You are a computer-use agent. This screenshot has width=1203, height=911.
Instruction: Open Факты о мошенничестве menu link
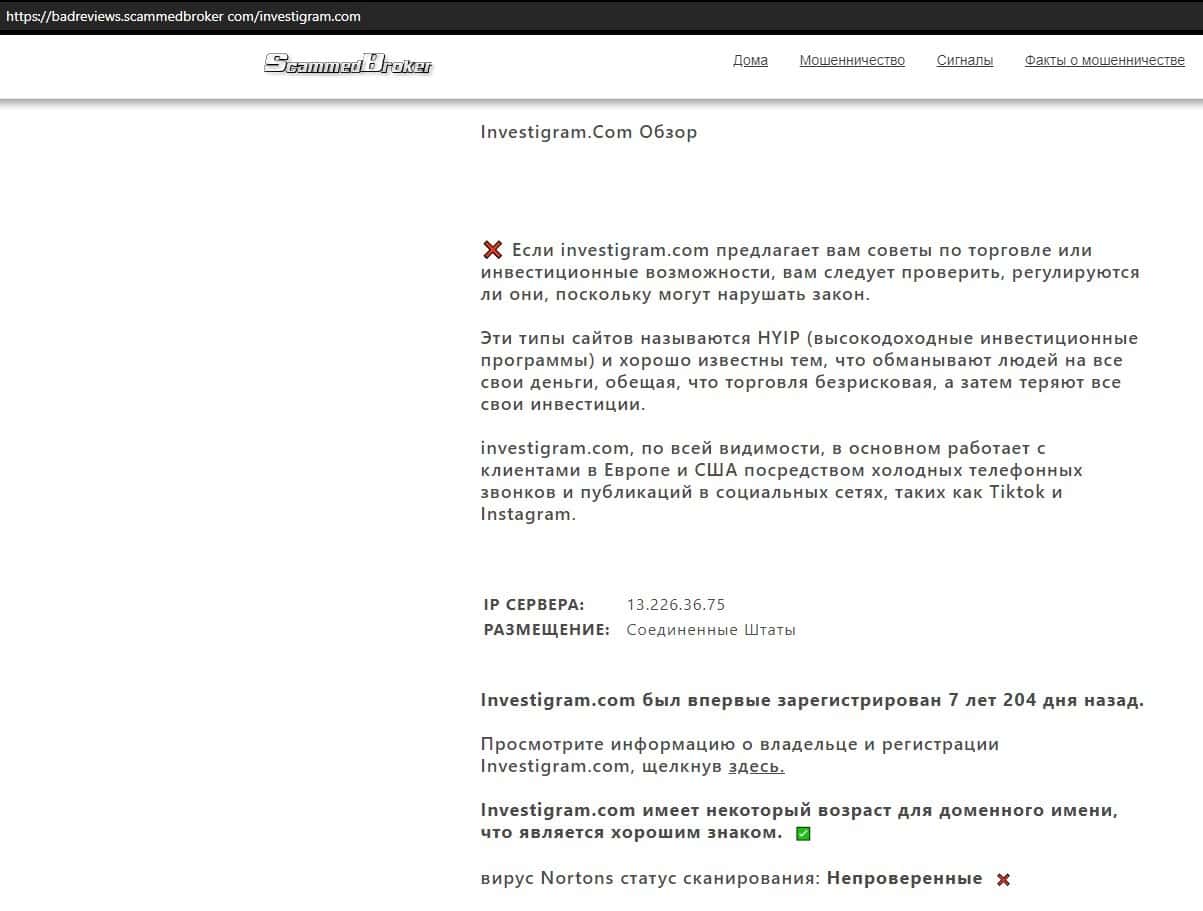1105,60
